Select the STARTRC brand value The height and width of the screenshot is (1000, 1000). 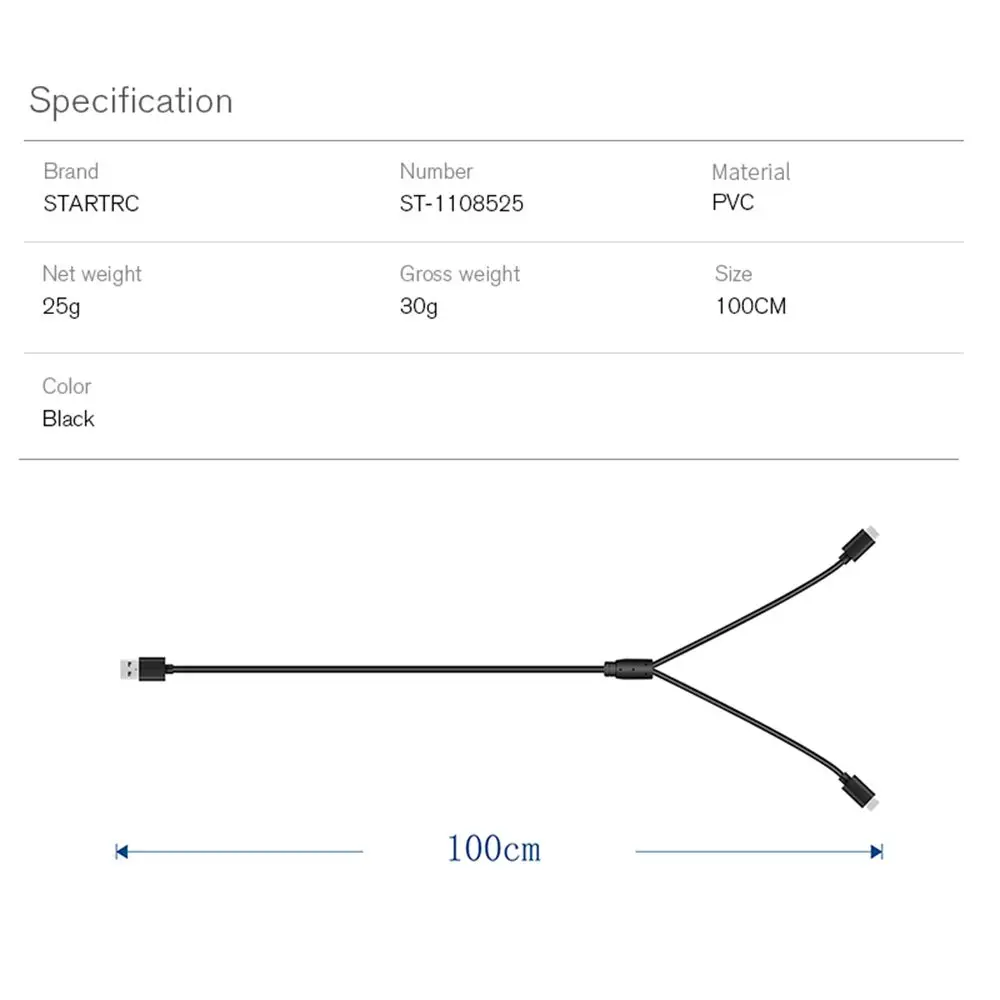click(x=91, y=204)
